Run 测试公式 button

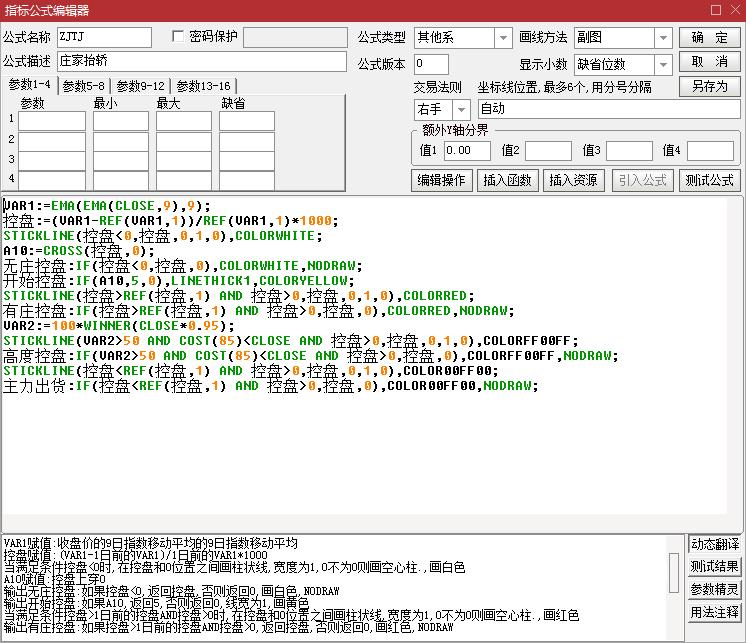[x=710, y=181]
